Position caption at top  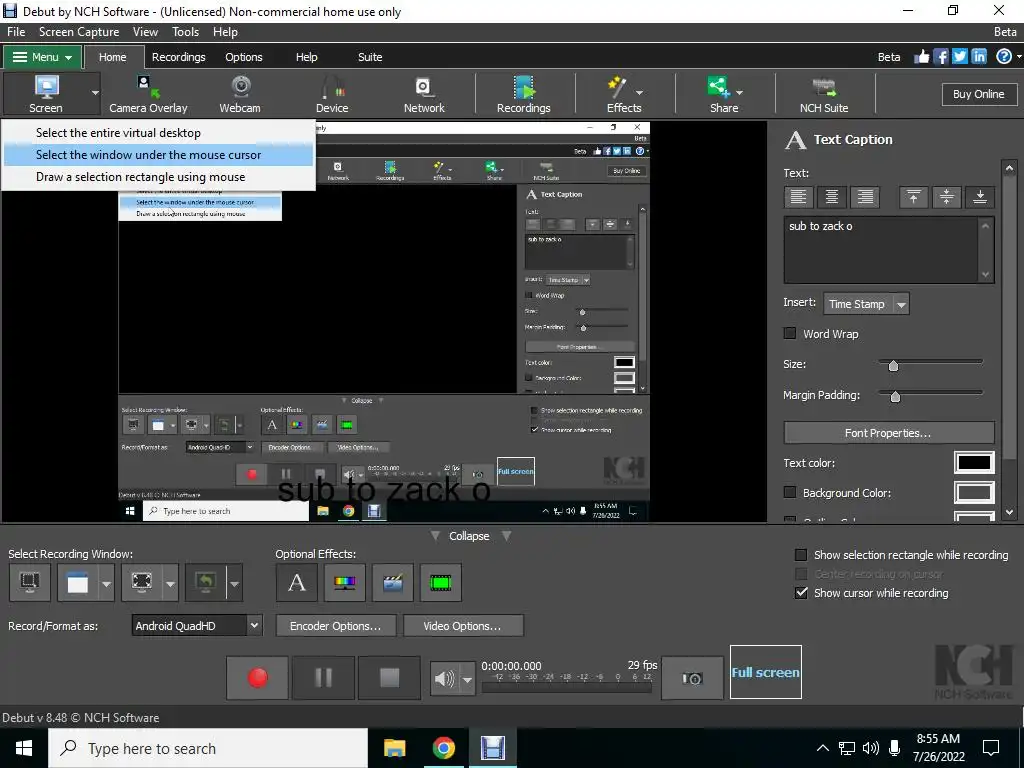914,197
